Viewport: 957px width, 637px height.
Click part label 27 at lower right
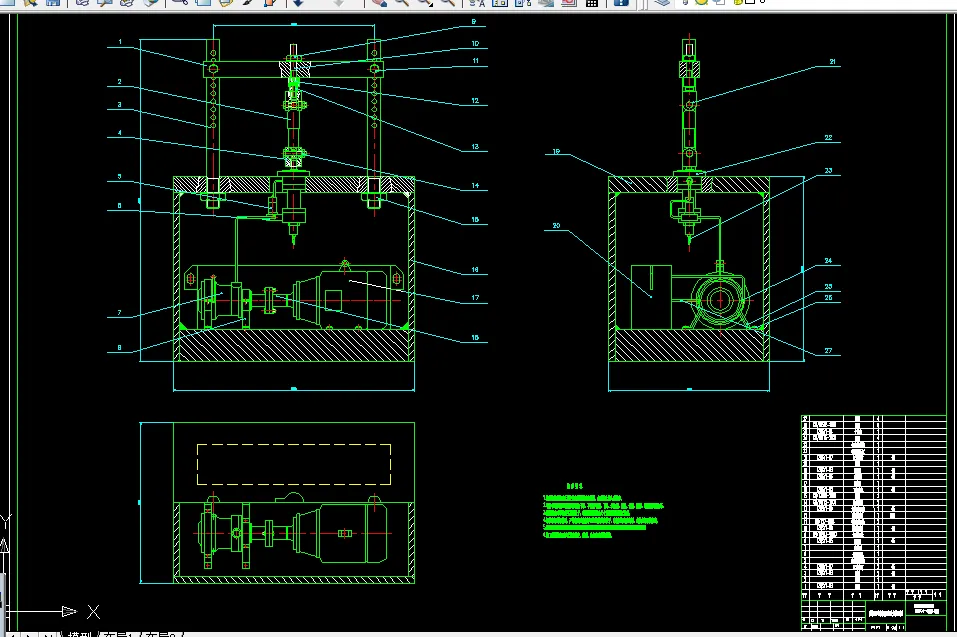[828, 351]
